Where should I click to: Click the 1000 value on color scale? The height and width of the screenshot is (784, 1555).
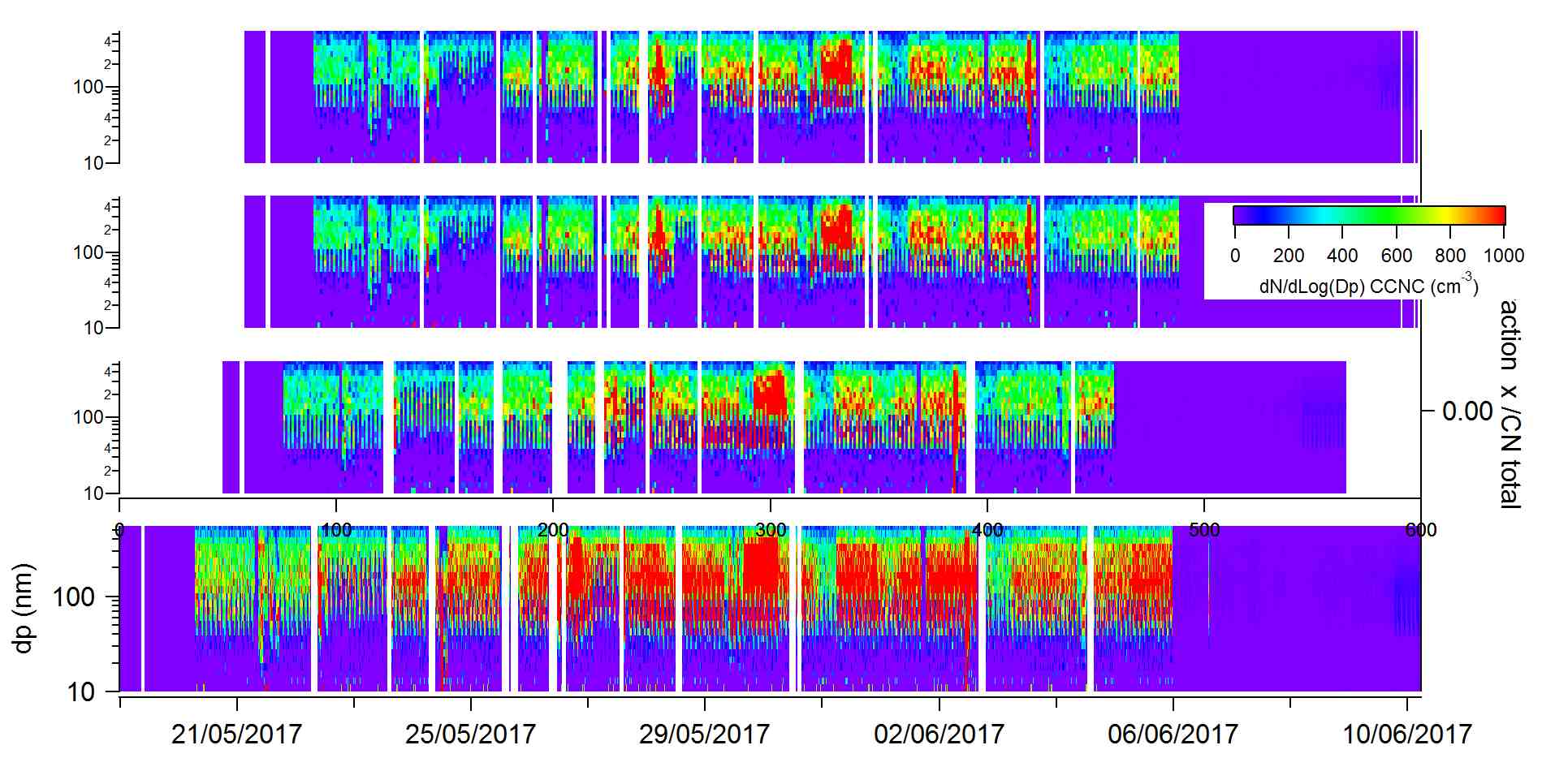pos(1504,256)
